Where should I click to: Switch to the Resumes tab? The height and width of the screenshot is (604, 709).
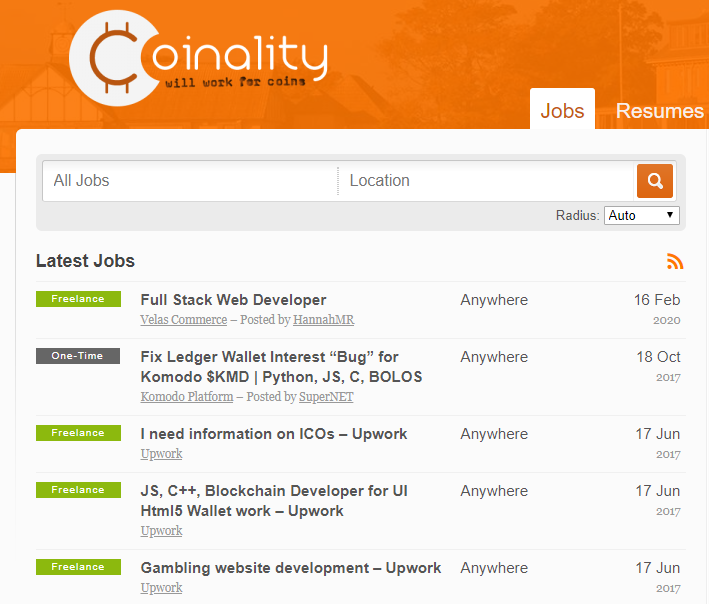(659, 111)
